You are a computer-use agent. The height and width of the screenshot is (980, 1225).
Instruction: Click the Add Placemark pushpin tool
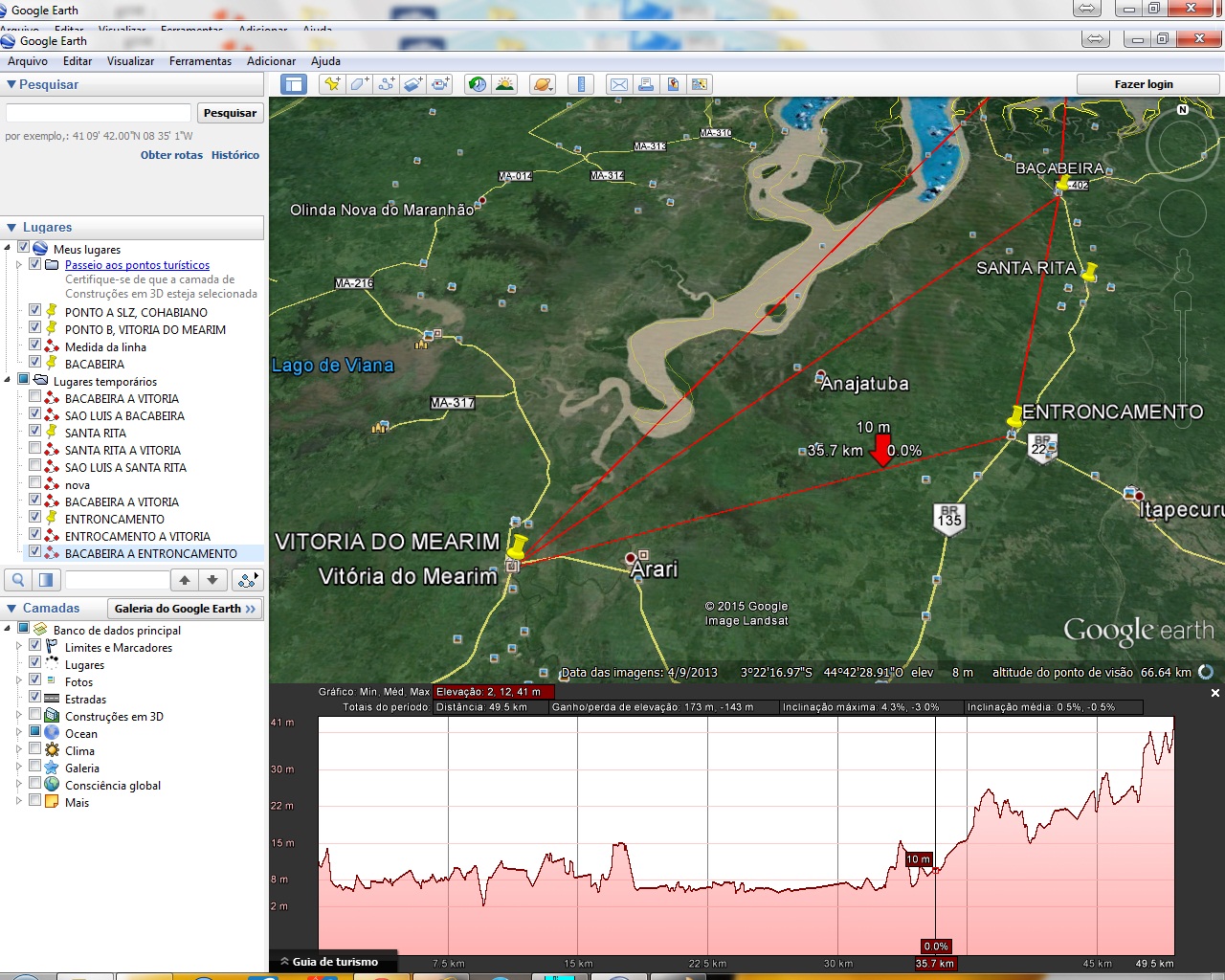[x=332, y=84]
